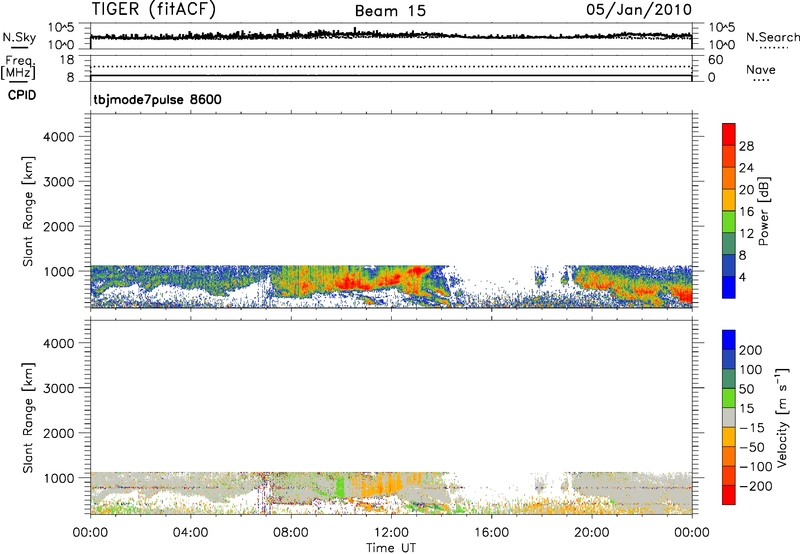
Task: Click the red segment of the power colorbar
Action: tap(729, 134)
